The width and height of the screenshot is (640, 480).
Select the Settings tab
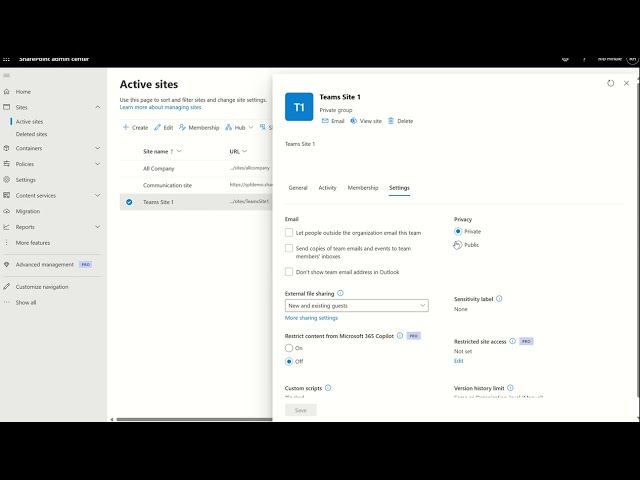tap(399, 188)
